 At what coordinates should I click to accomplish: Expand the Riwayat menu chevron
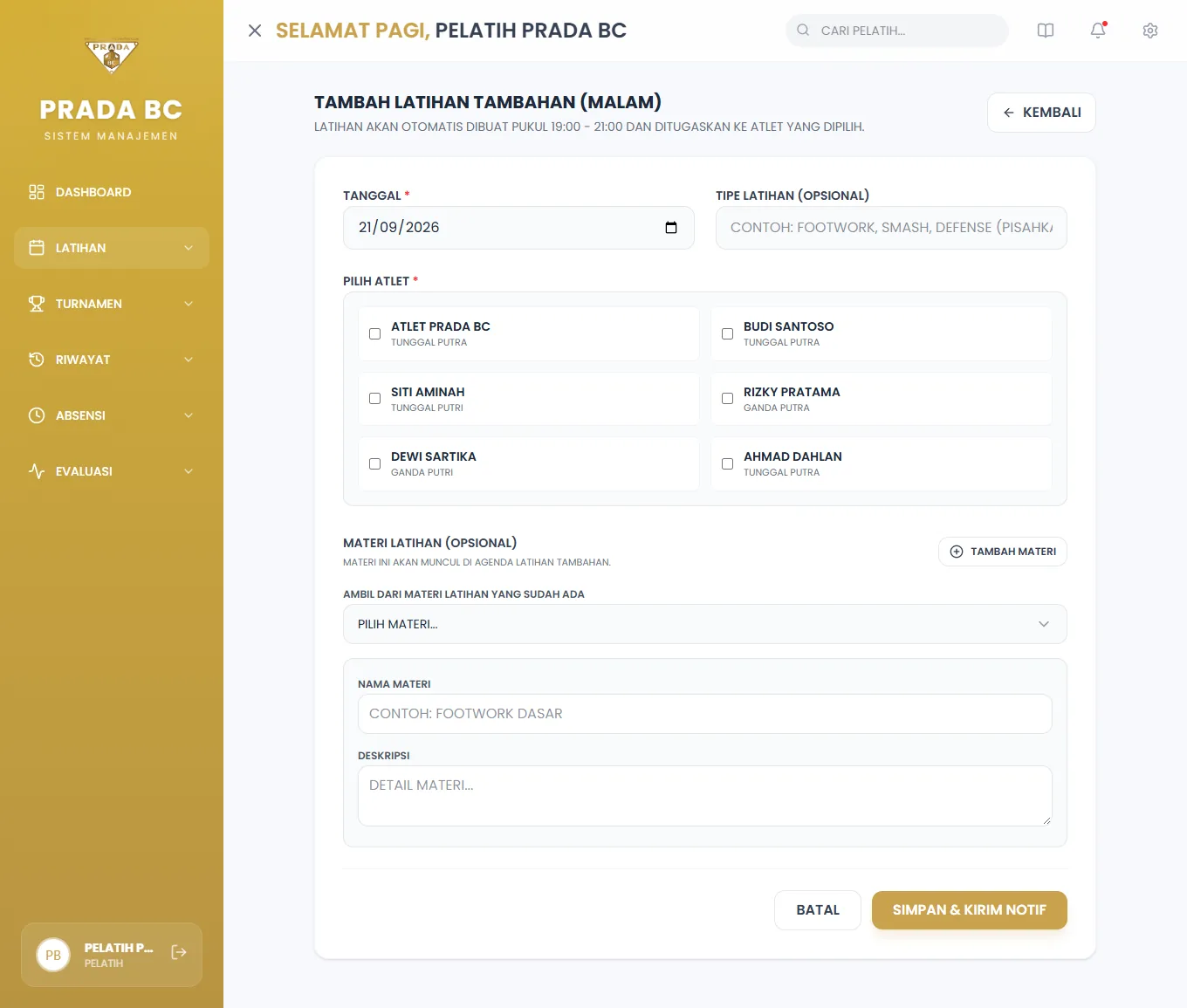click(189, 360)
